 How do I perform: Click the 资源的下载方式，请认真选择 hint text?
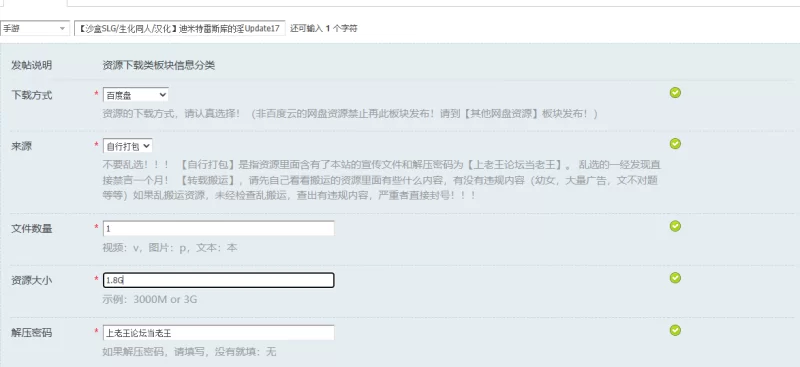click(350, 113)
